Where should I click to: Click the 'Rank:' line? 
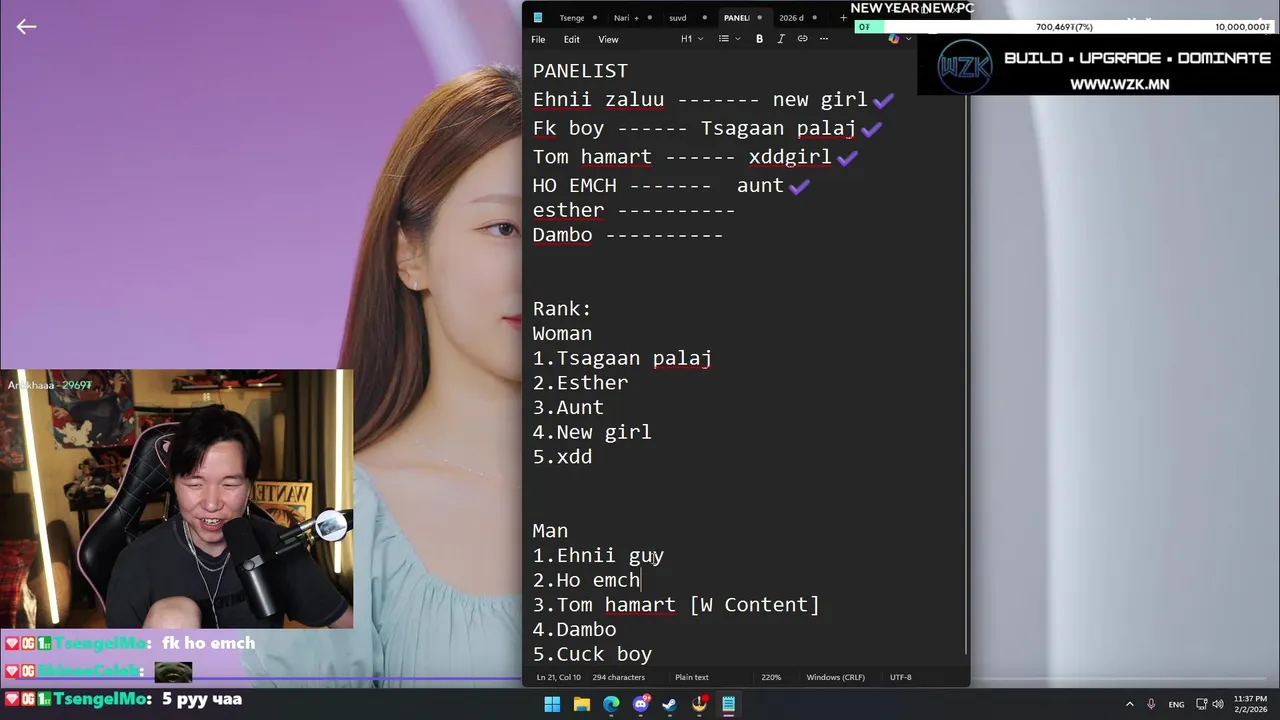coord(562,309)
